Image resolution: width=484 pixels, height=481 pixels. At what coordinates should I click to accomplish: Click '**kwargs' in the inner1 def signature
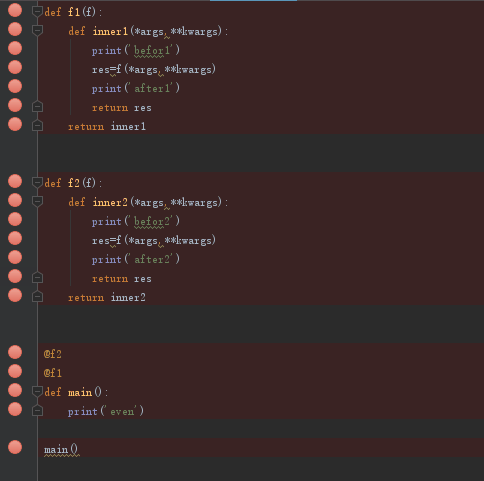[194, 32]
